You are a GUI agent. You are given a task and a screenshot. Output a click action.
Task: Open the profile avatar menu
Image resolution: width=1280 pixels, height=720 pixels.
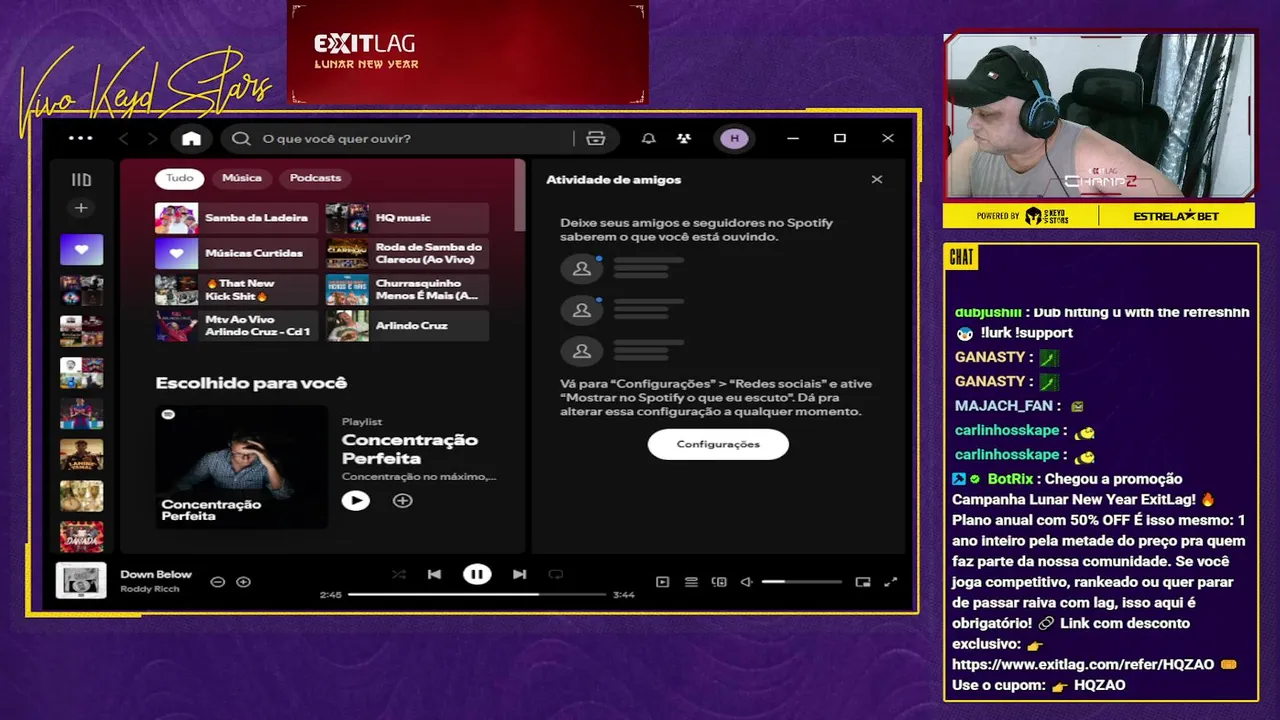[x=735, y=138]
